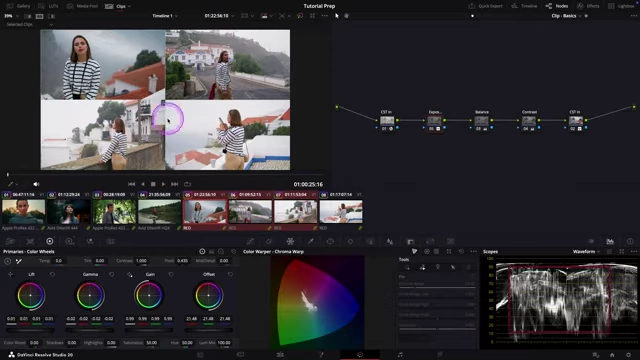Toggle the Clips thumbnail strip
The height and width of the screenshot is (360, 640).
116,6
